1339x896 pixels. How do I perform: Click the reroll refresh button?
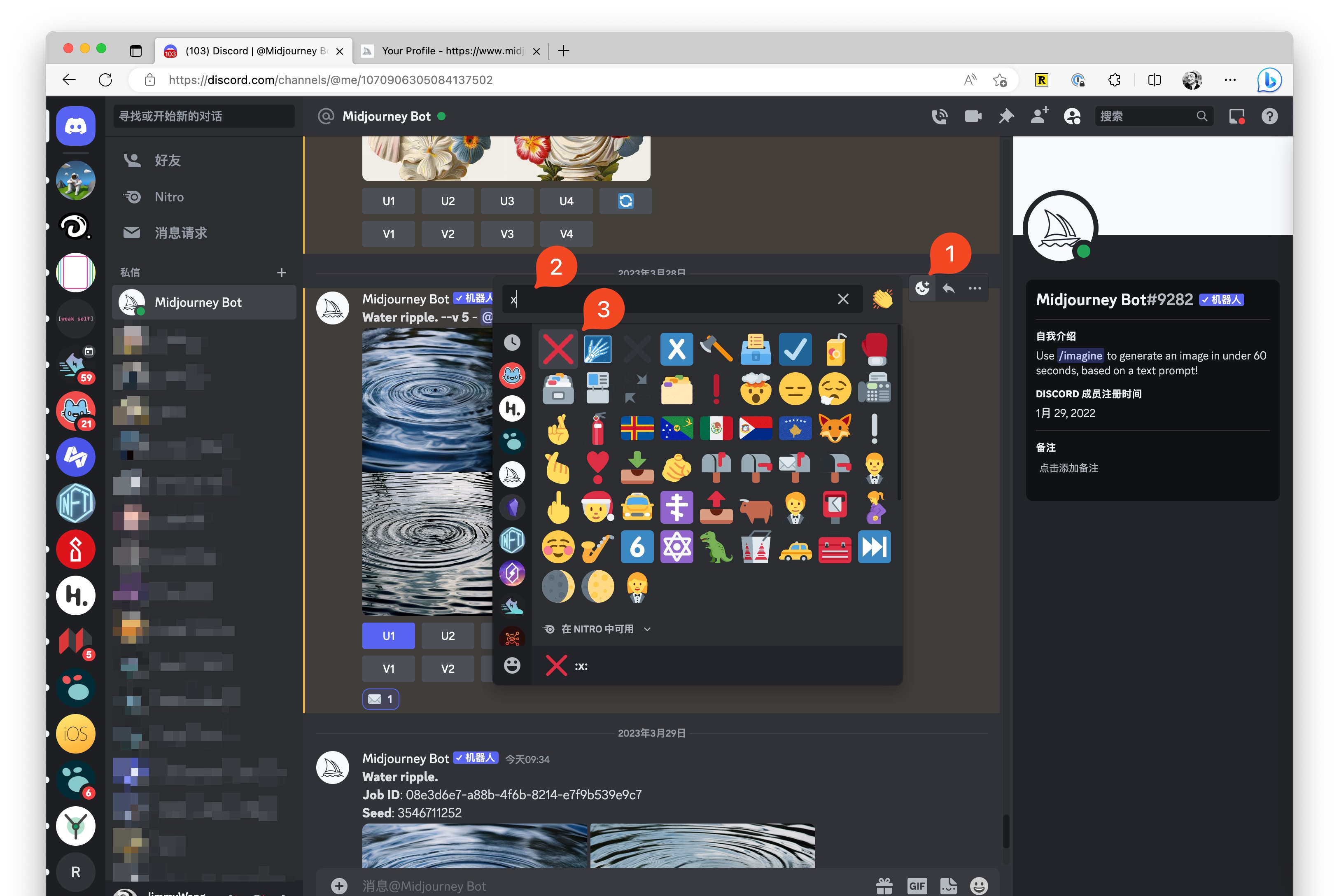[625, 201]
